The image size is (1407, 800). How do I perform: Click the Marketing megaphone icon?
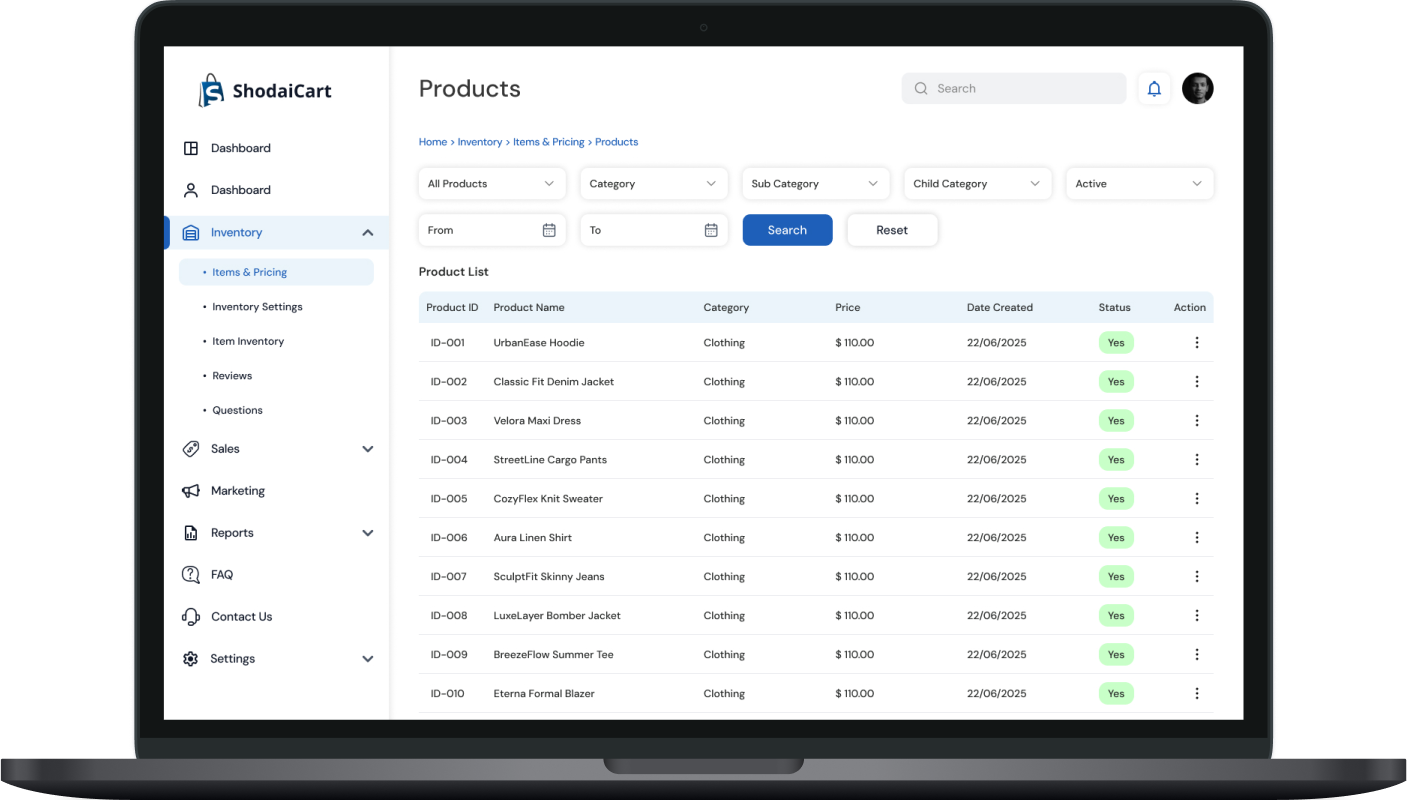tap(190, 491)
